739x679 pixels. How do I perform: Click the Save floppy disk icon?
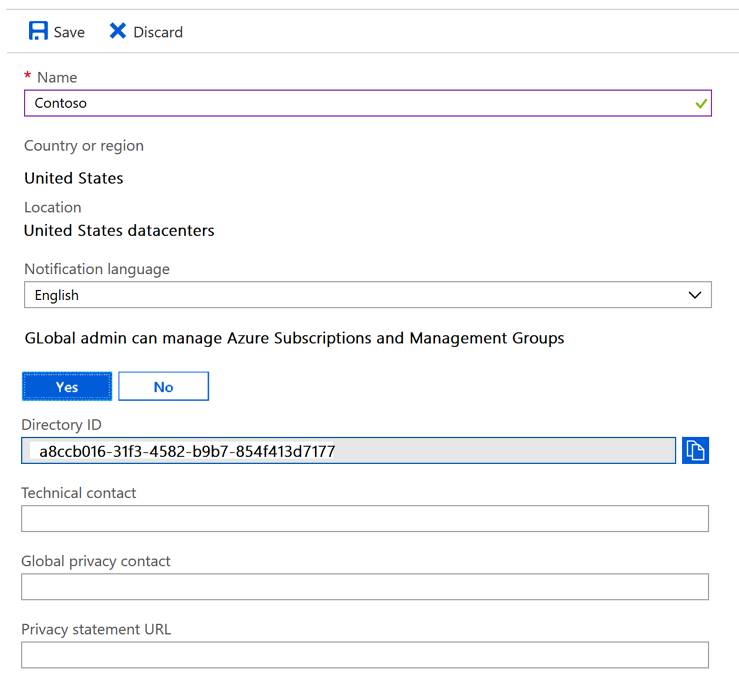[x=38, y=31]
